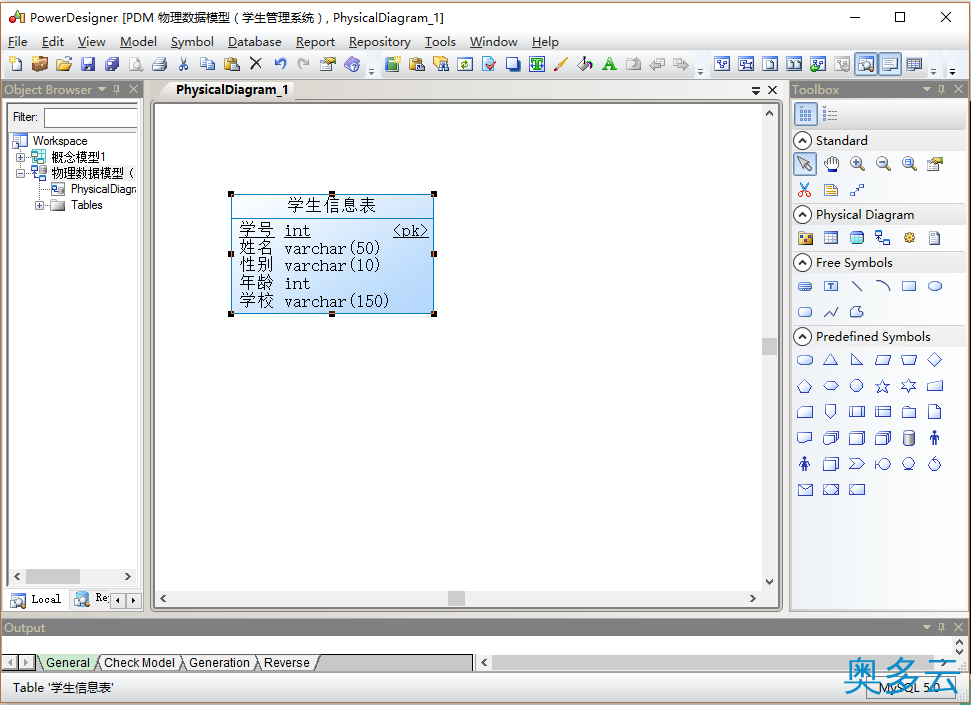Click the diagram vertical scrollbar thumb

click(769, 346)
